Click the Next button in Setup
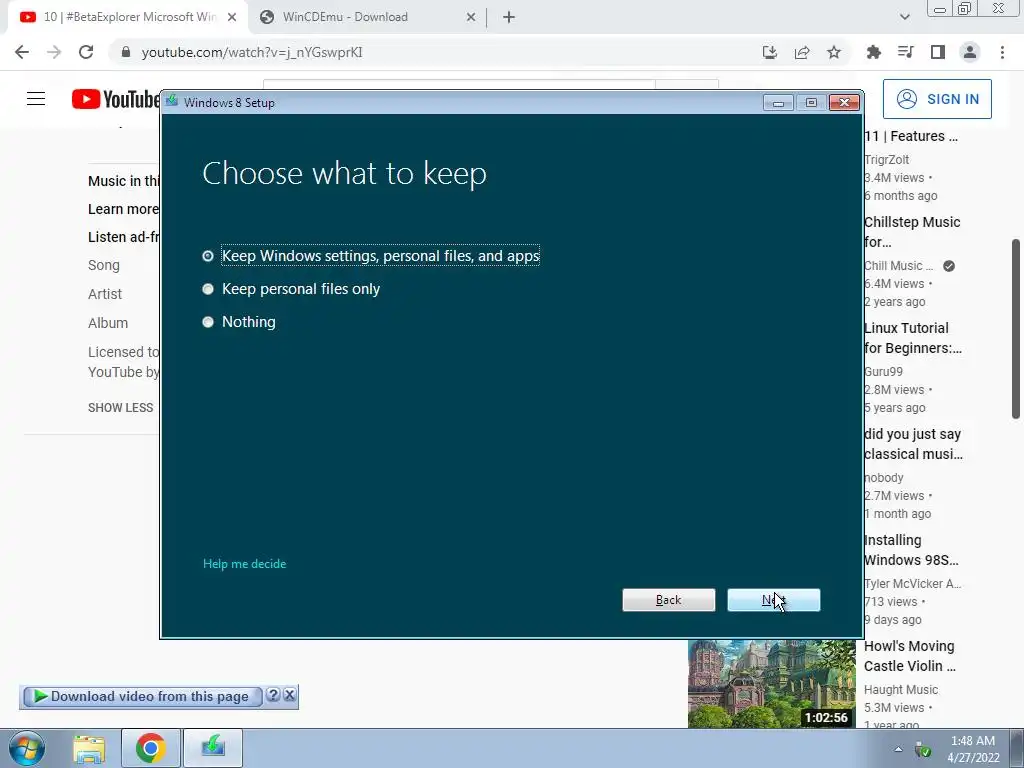 (773, 600)
